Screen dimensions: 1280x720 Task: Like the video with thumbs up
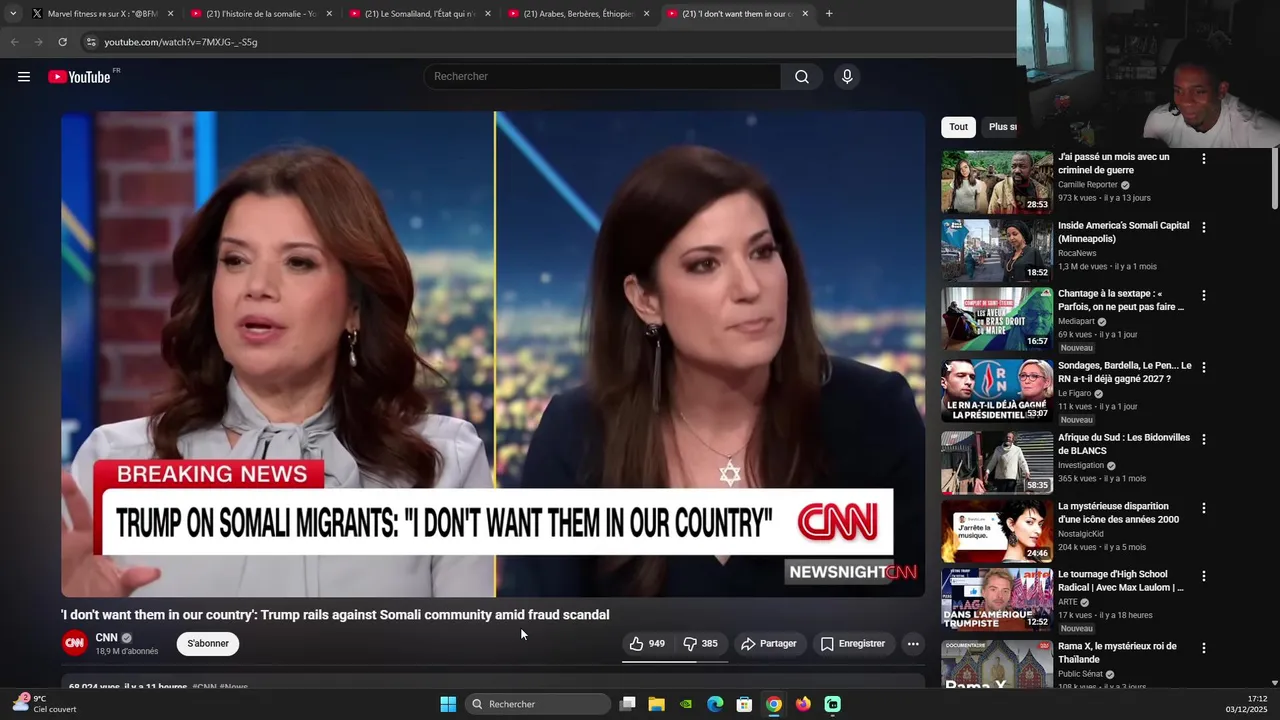pyautogui.click(x=646, y=644)
